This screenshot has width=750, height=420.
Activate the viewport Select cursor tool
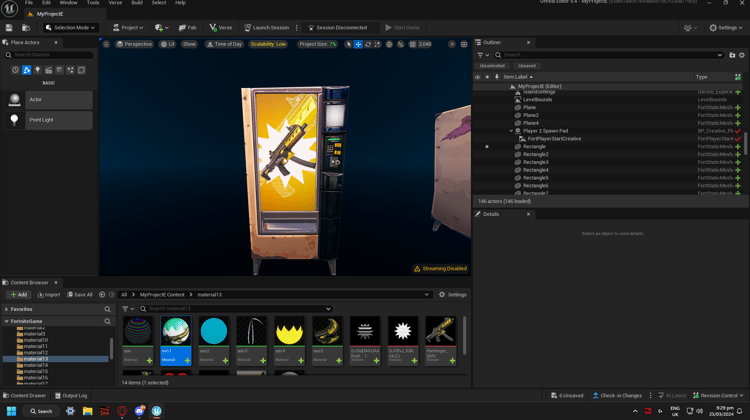[x=349, y=44]
